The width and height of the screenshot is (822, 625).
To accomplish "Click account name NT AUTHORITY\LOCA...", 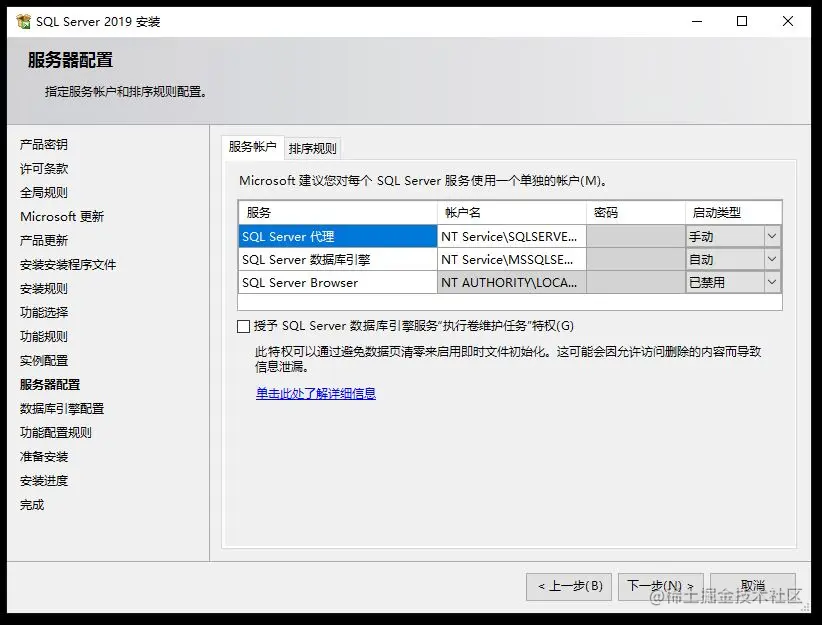I will pyautogui.click(x=512, y=283).
